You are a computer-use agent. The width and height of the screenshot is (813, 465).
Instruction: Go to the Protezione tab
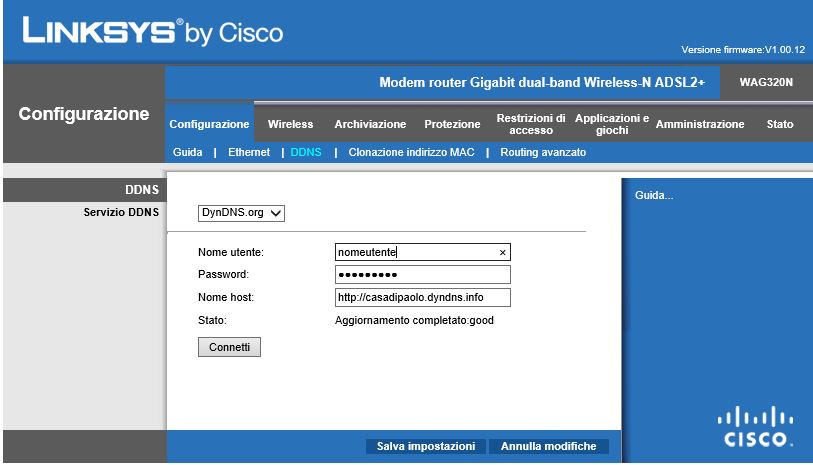[x=452, y=124]
